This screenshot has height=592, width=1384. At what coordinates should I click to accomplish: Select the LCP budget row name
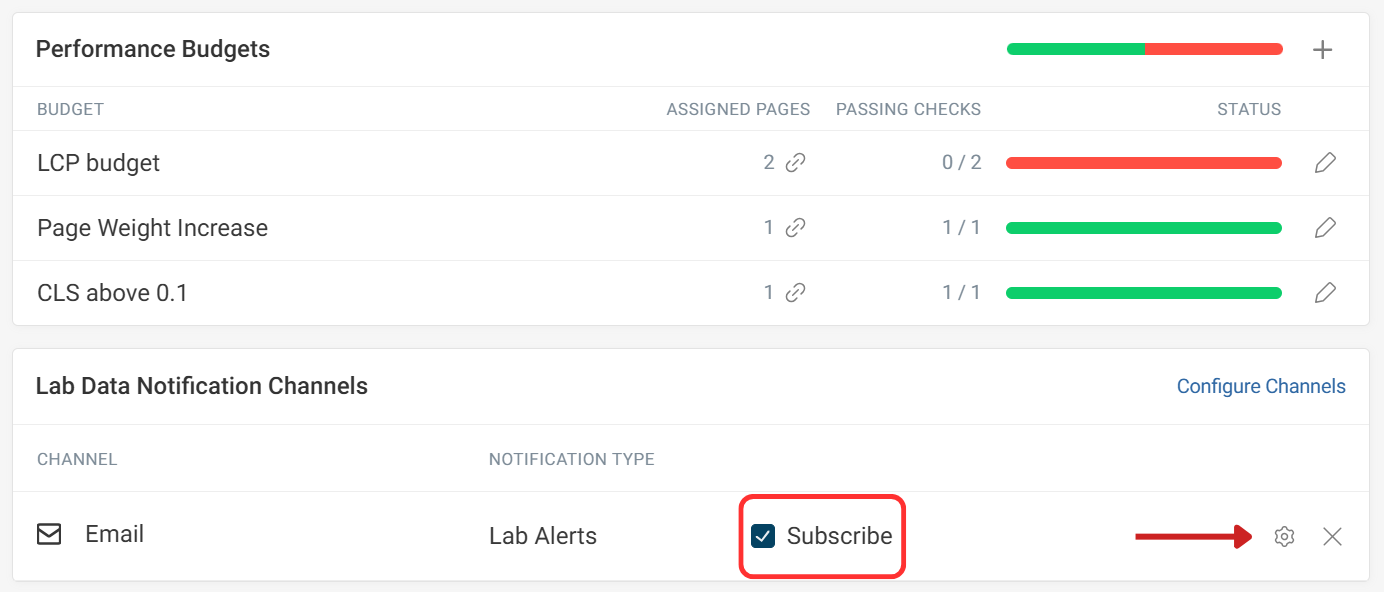tap(98, 163)
